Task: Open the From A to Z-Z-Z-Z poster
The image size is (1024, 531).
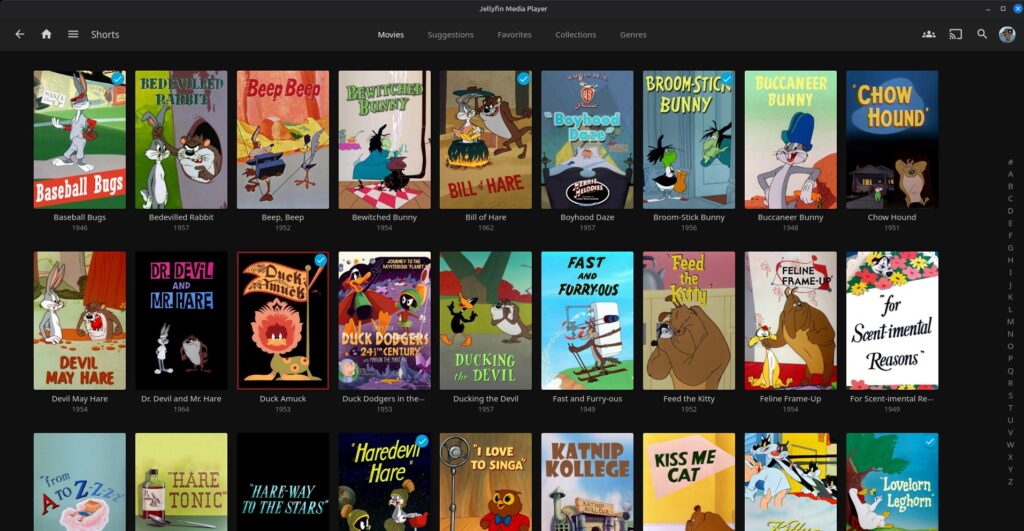Action: 80,482
